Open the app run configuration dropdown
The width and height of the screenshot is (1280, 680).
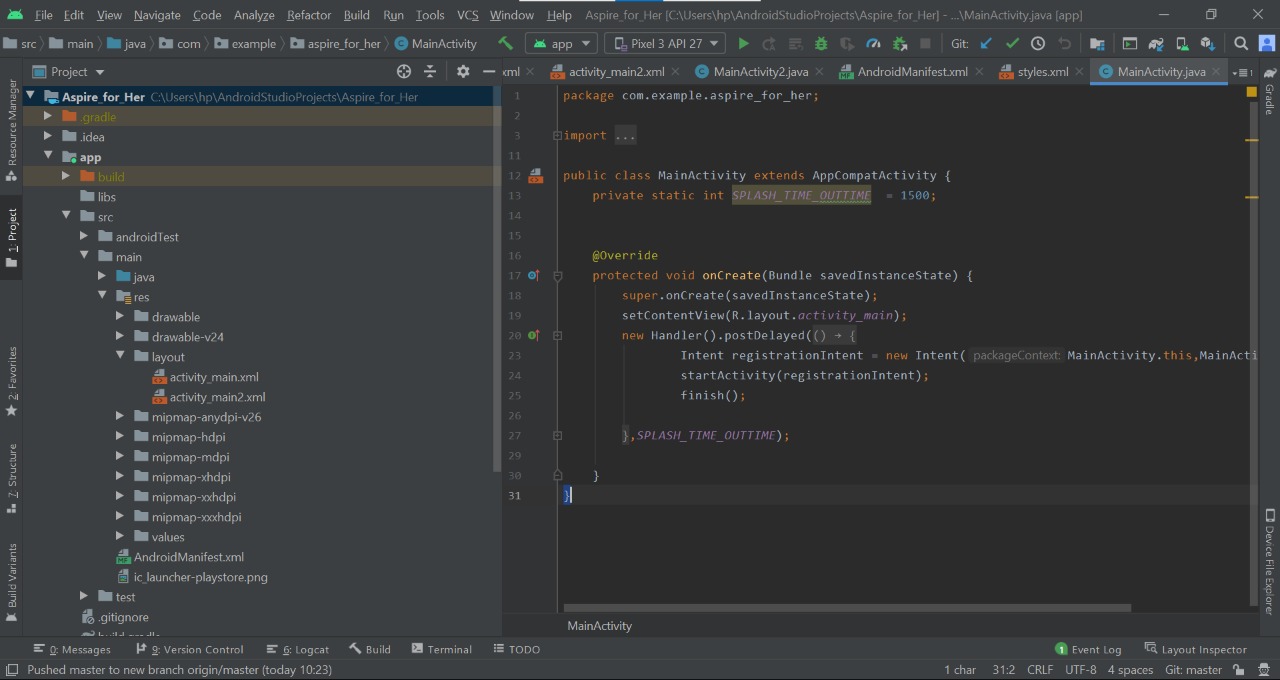[561, 44]
